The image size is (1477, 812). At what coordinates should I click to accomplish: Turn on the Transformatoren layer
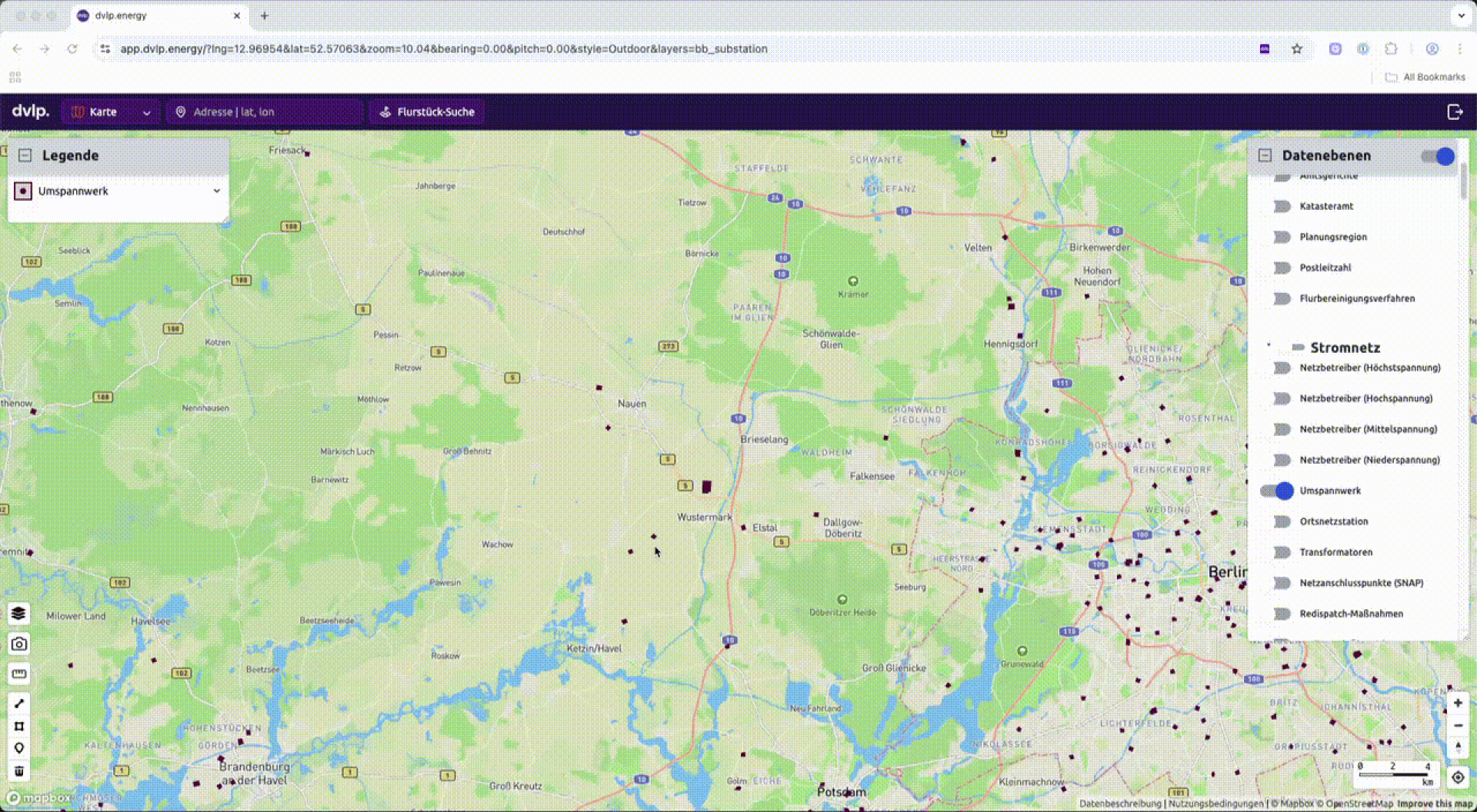coord(1281,552)
